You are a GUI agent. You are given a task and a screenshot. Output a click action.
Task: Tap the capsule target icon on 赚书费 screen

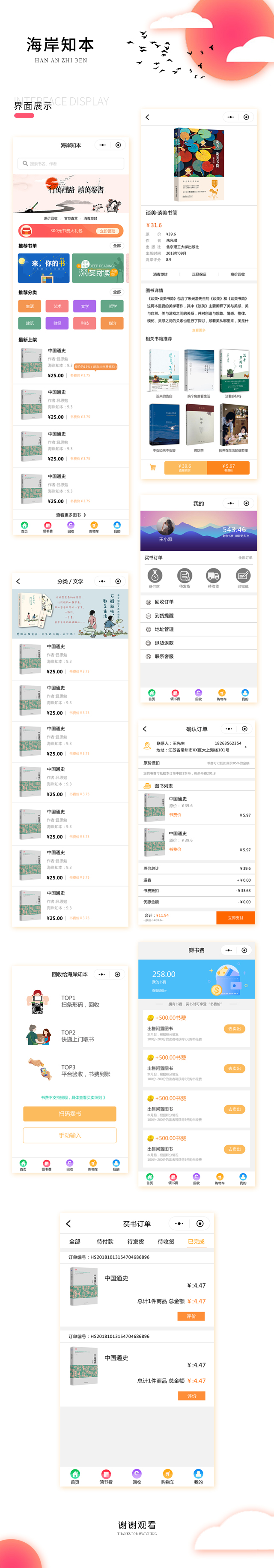point(244,950)
